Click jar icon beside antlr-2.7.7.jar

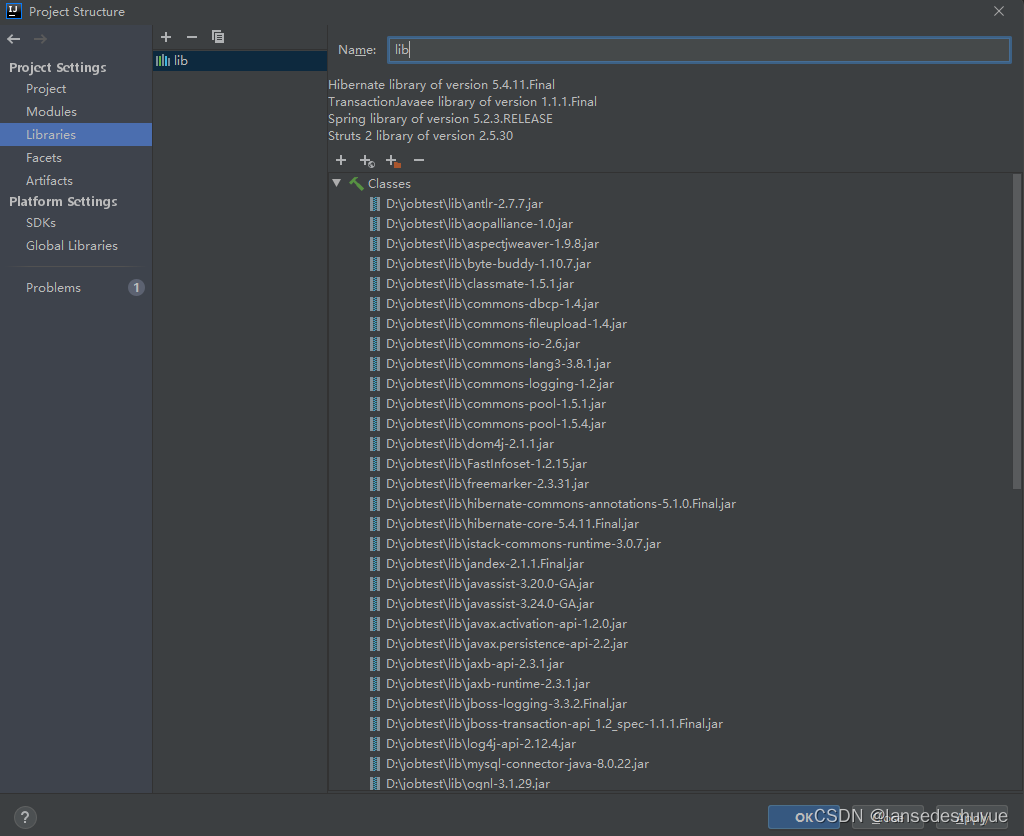tap(375, 204)
